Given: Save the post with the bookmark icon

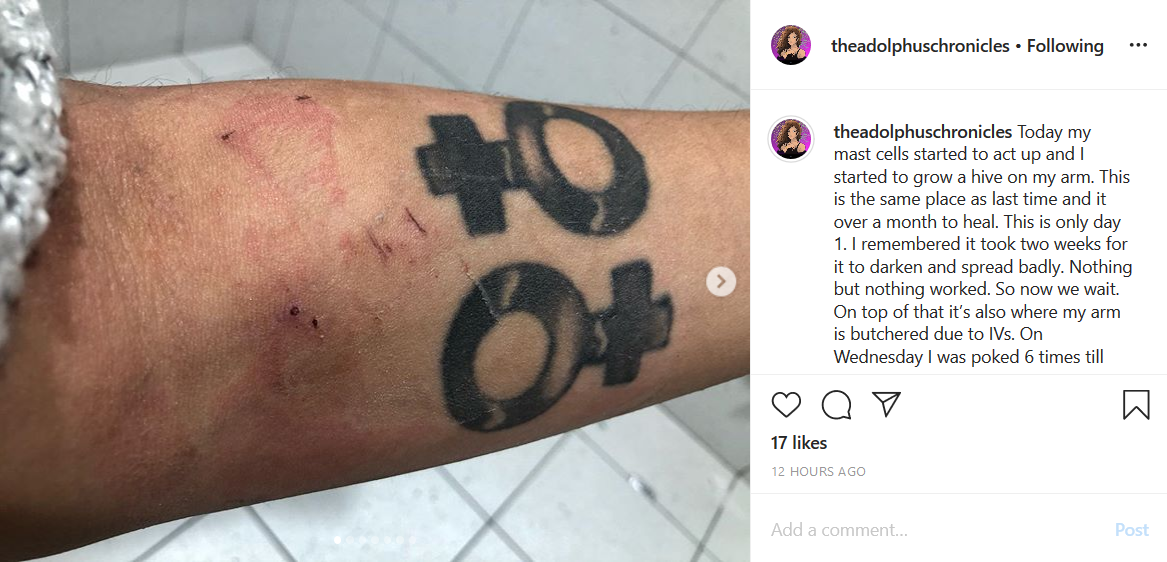Looking at the screenshot, I should pos(1136,404).
